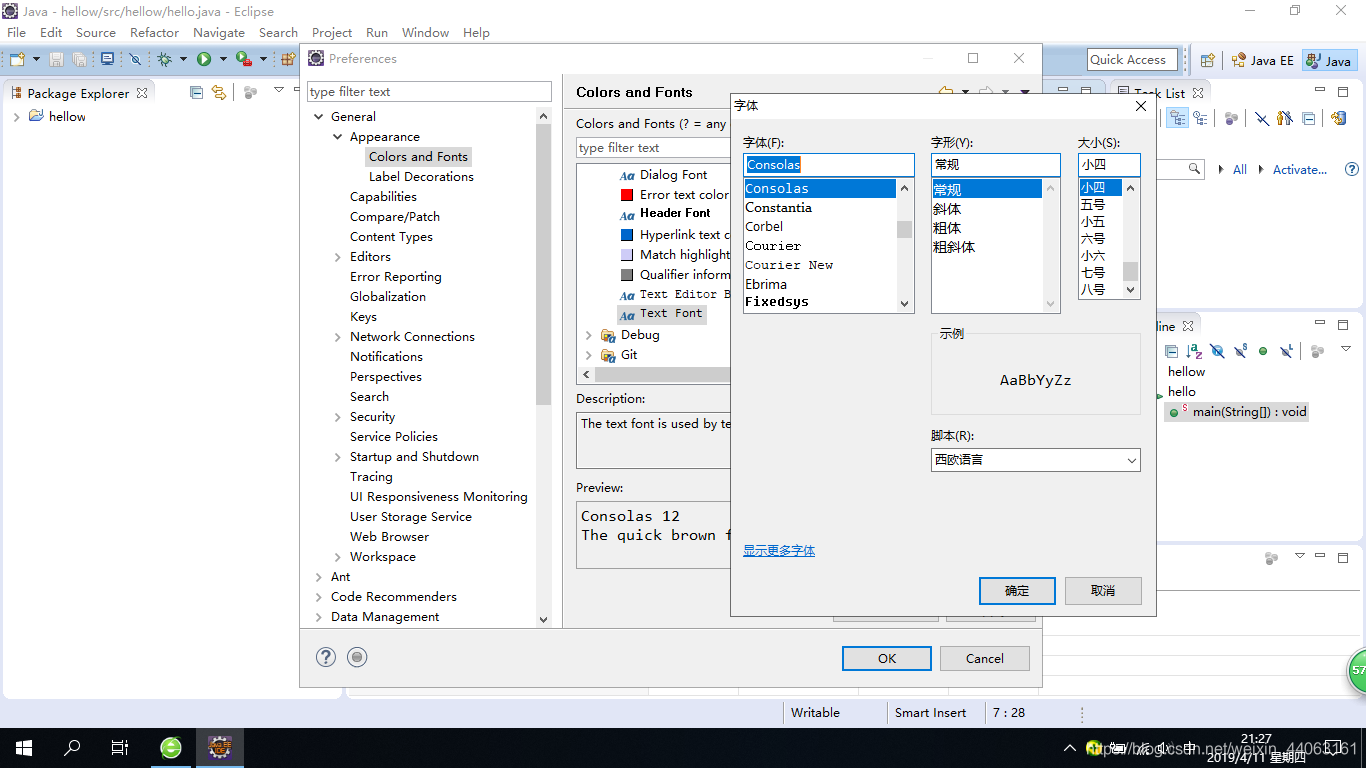Click the Open Perspective icon
The width and height of the screenshot is (1366, 768).
coord(1208,60)
